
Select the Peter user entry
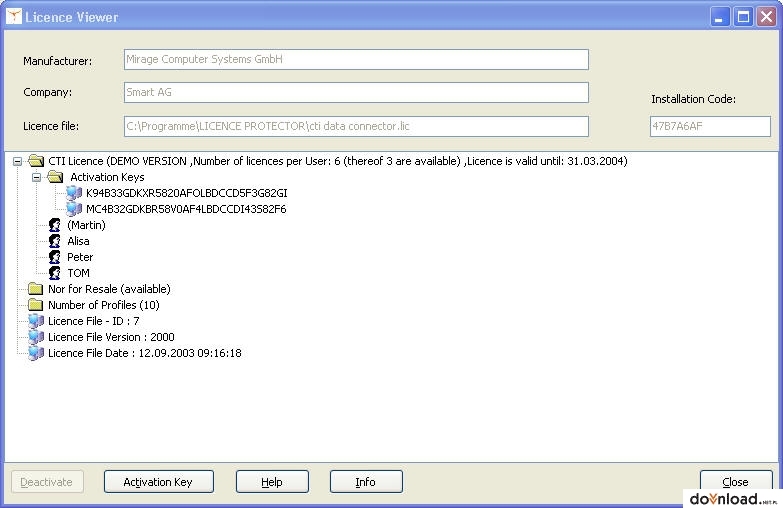pos(80,257)
